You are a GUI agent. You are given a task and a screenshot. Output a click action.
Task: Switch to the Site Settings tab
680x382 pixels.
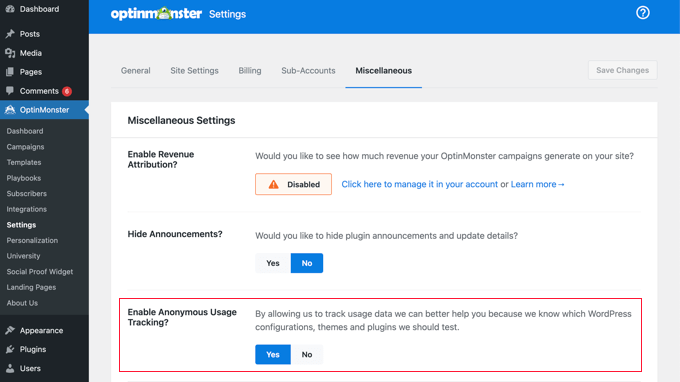[x=194, y=71]
